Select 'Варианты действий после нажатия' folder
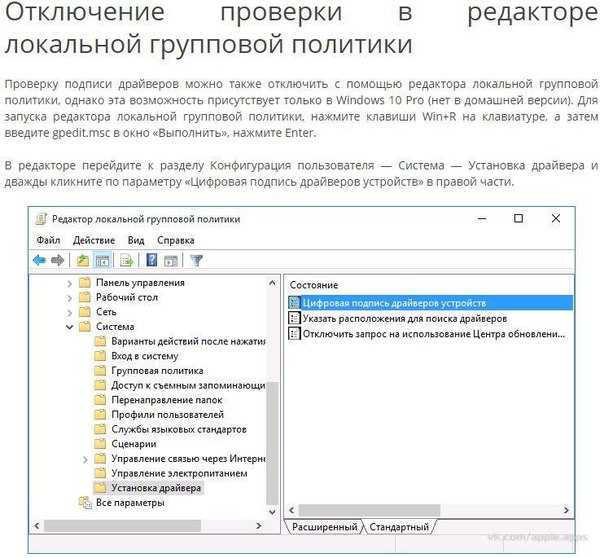The image size is (604, 558). pyautogui.click(x=188, y=341)
